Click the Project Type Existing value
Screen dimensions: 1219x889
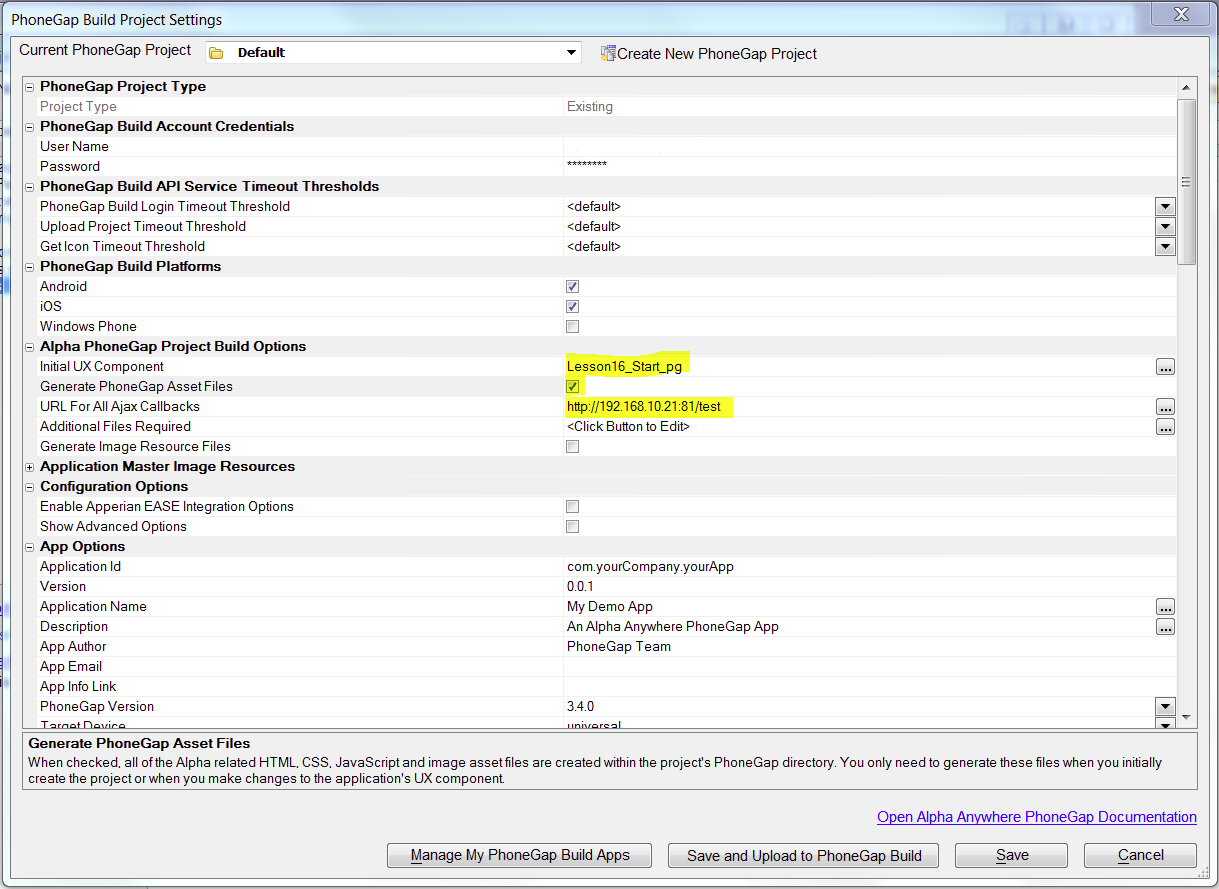pyautogui.click(x=590, y=106)
